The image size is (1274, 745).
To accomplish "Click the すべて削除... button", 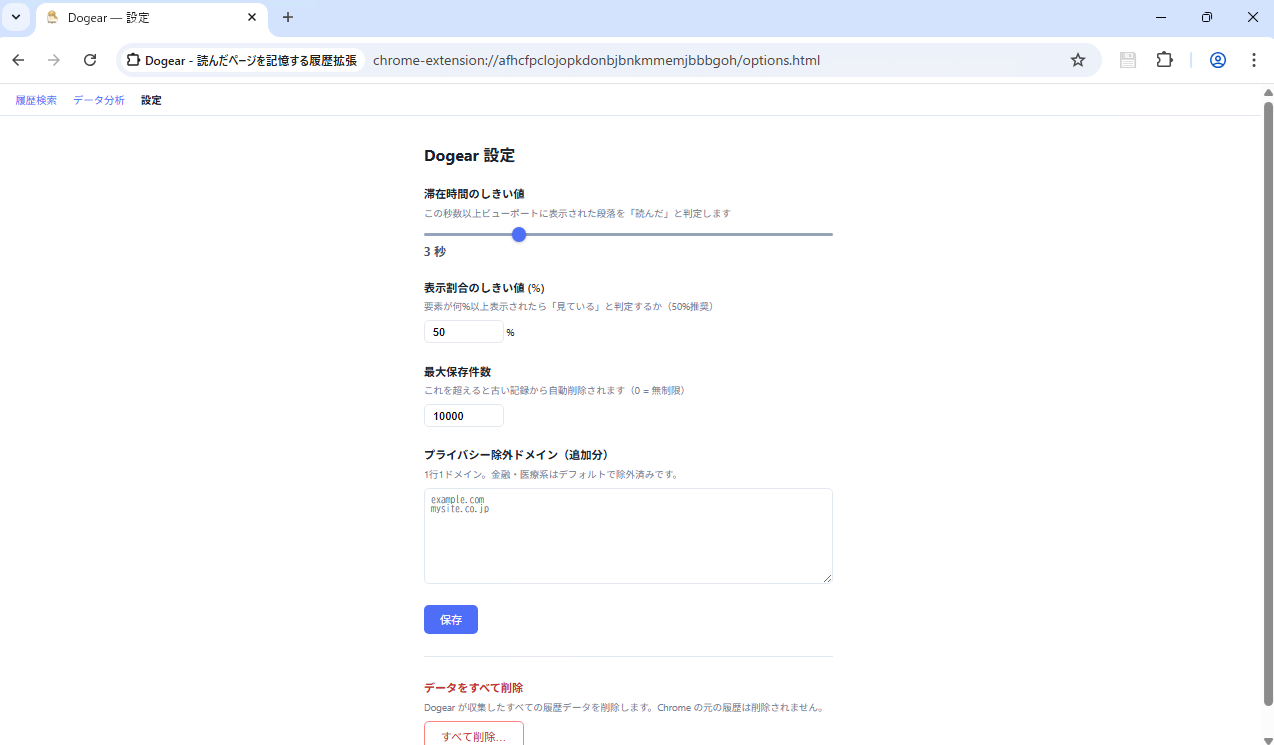I will click(x=474, y=735).
